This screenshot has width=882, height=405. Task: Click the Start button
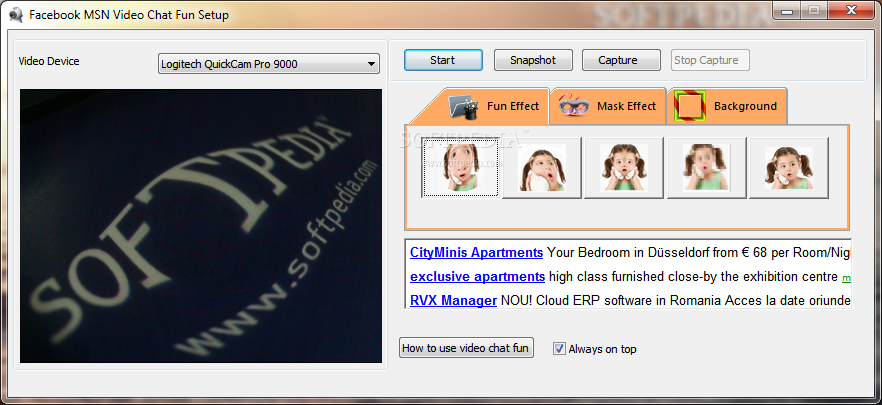(443, 60)
